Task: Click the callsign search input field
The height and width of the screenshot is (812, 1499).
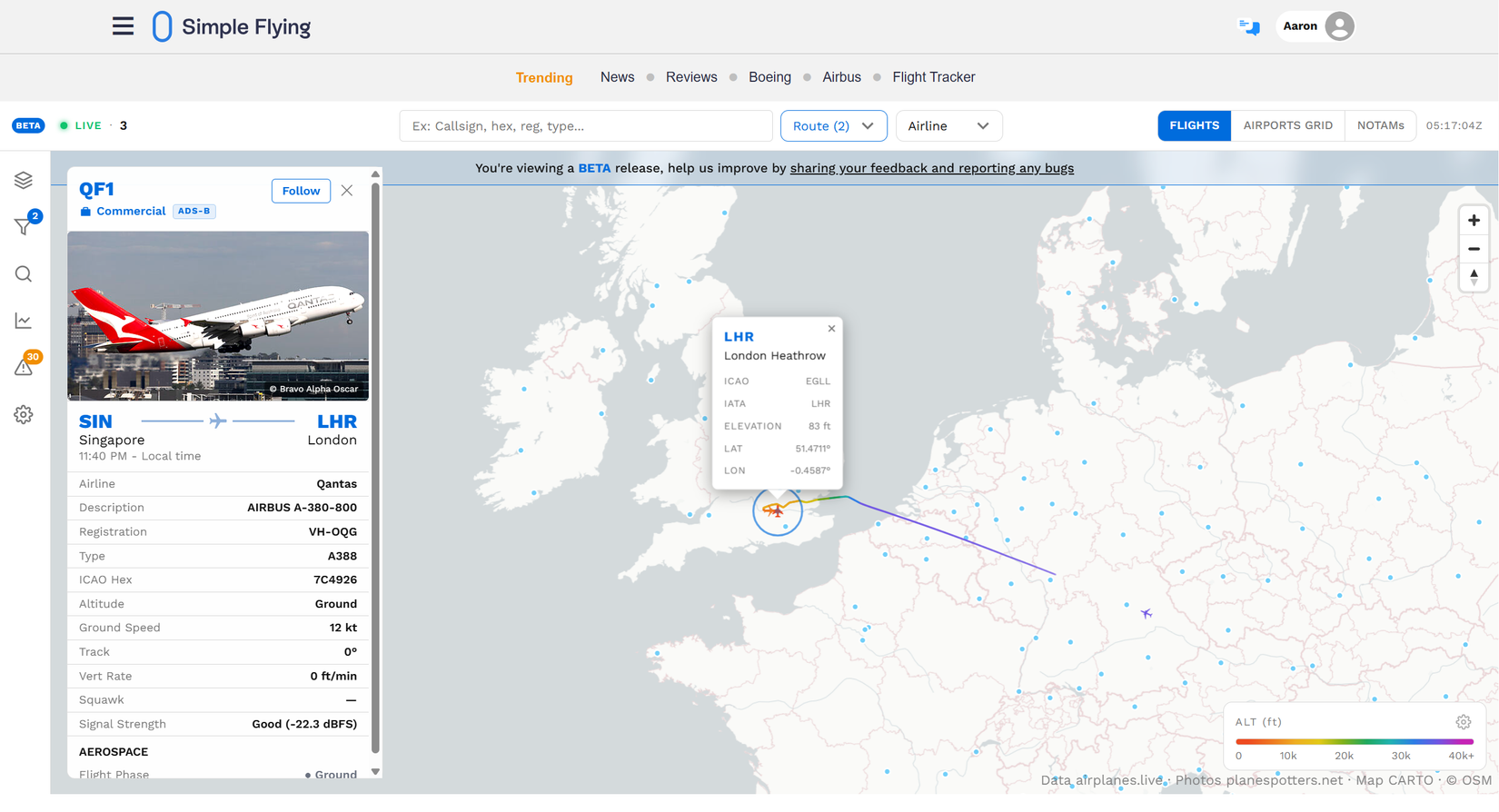Action: pos(586,126)
